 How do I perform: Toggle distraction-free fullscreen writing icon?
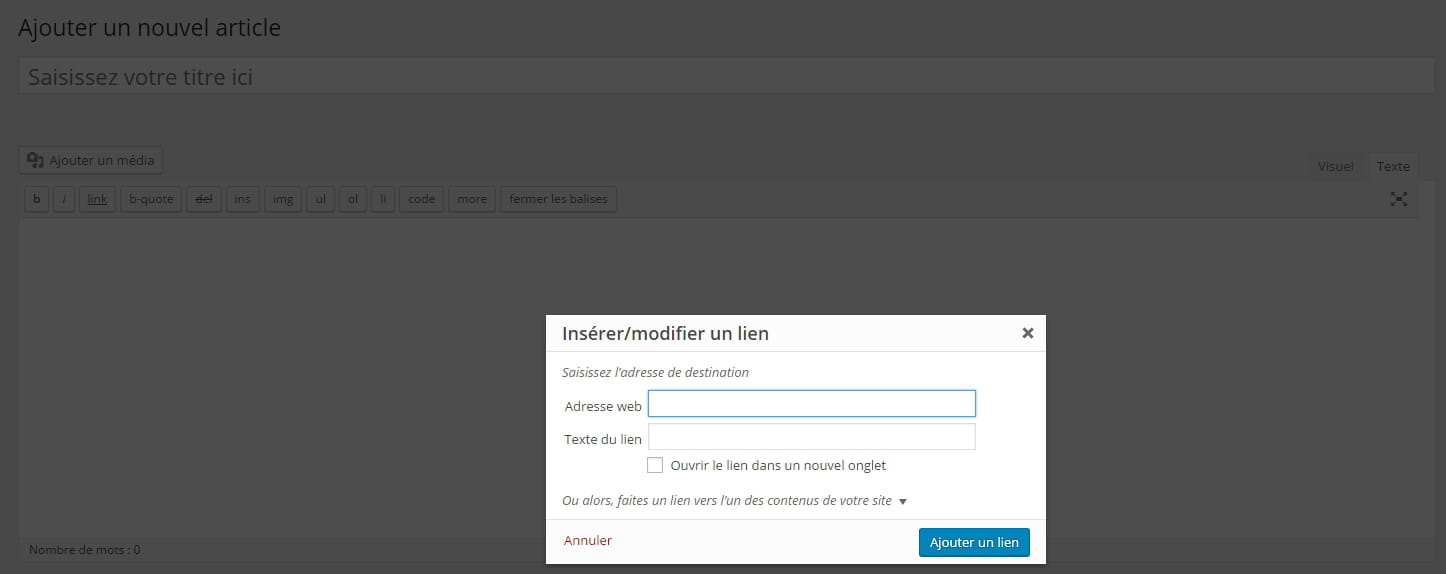click(1399, 199)
